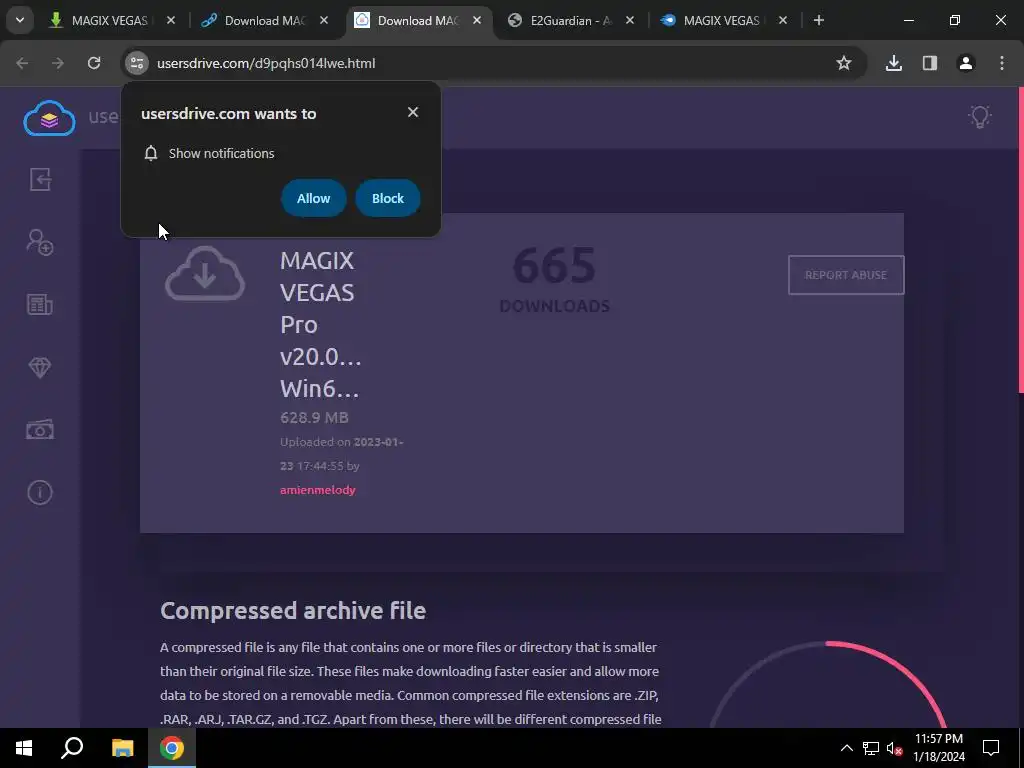Open the money earnings sidebar icon
Image resolution: width=1024 pixels, height=768 pixels.
coord(40,430)
